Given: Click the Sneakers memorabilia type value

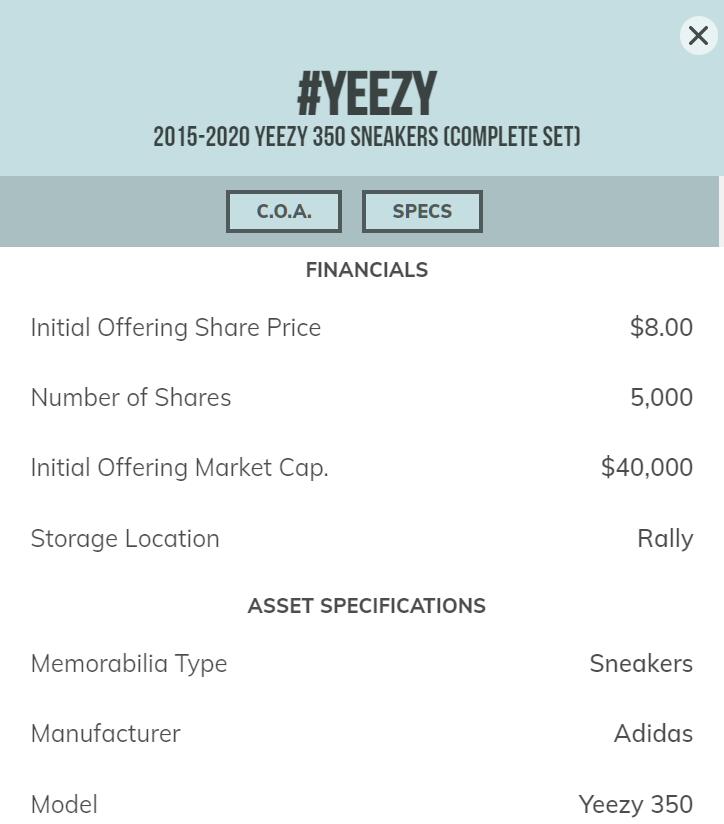Looking at the screenshot, I should tap(641, 664).
